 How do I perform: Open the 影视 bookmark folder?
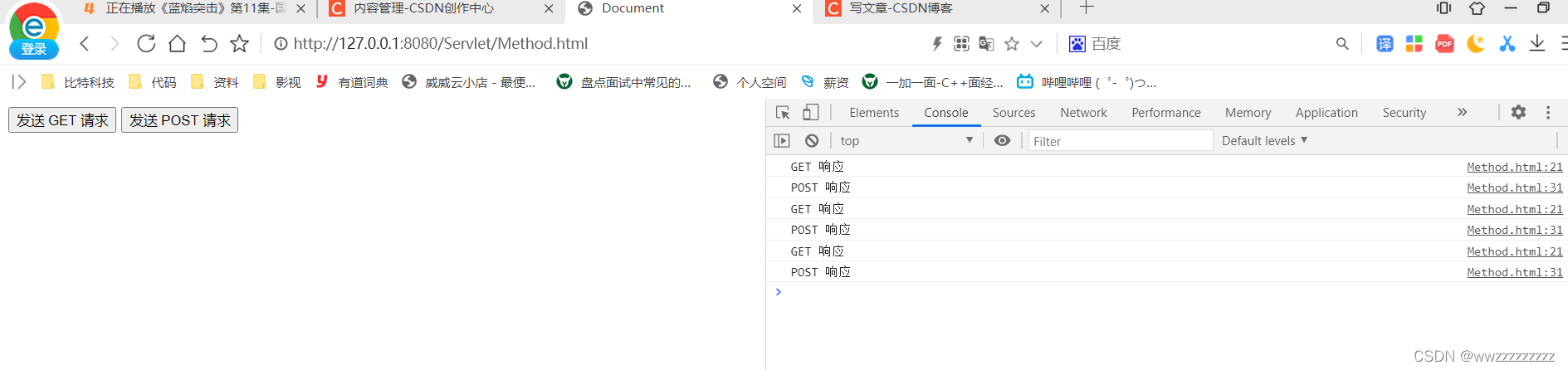click(x=276, y=82)
